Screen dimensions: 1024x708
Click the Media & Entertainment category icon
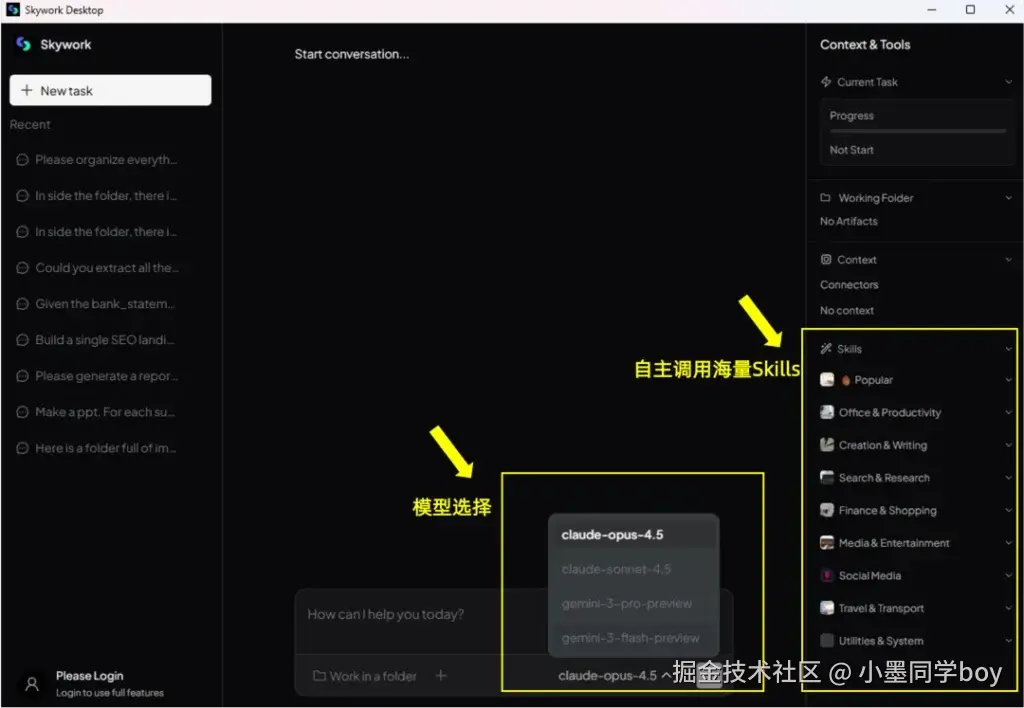click(x=827, y=543)
